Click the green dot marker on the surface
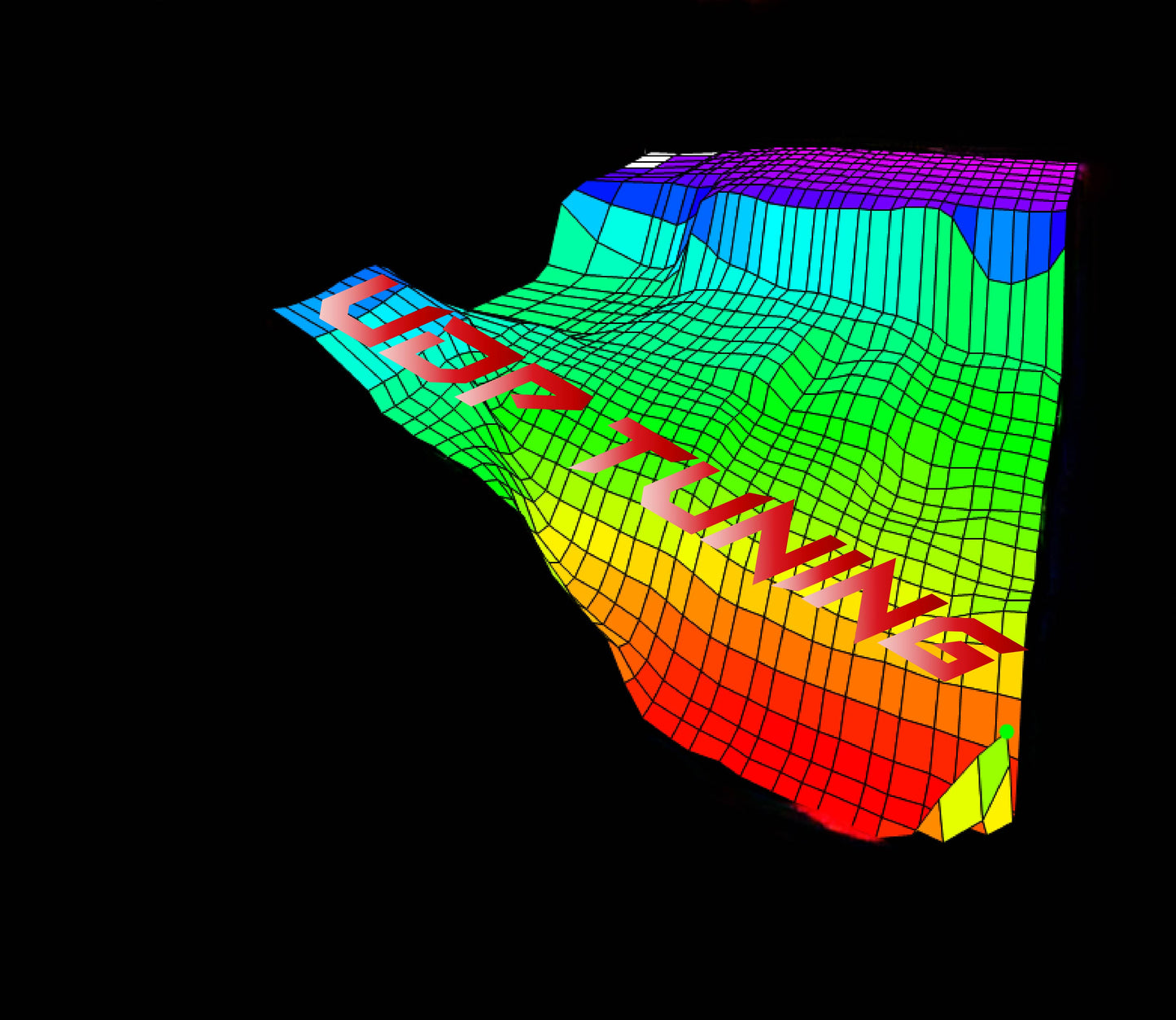 1007,731
